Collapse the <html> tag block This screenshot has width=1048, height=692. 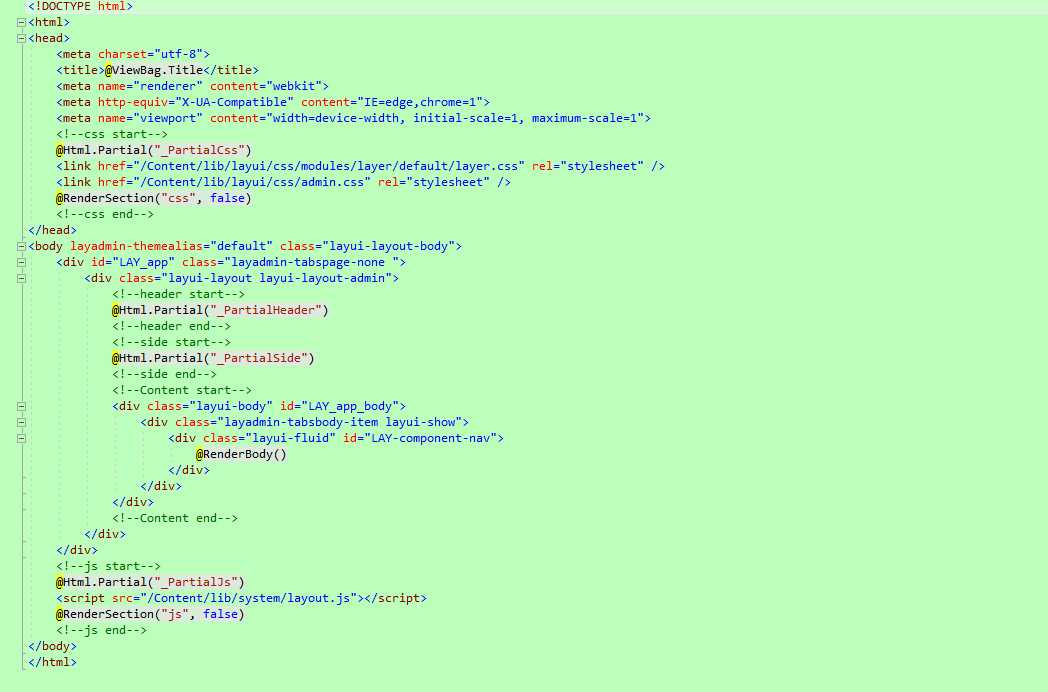pyautogui.click(x=21, y=22)
